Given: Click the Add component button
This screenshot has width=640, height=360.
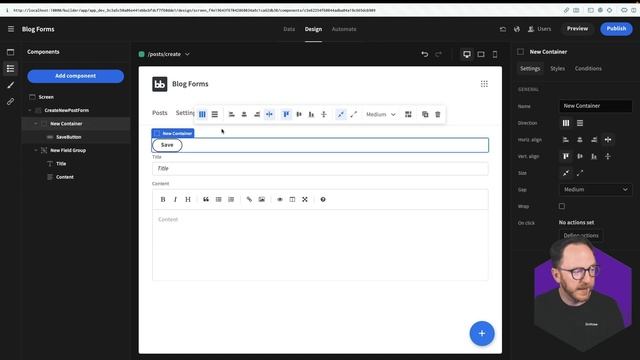Looking at the screenshot, I should point(76,76).
